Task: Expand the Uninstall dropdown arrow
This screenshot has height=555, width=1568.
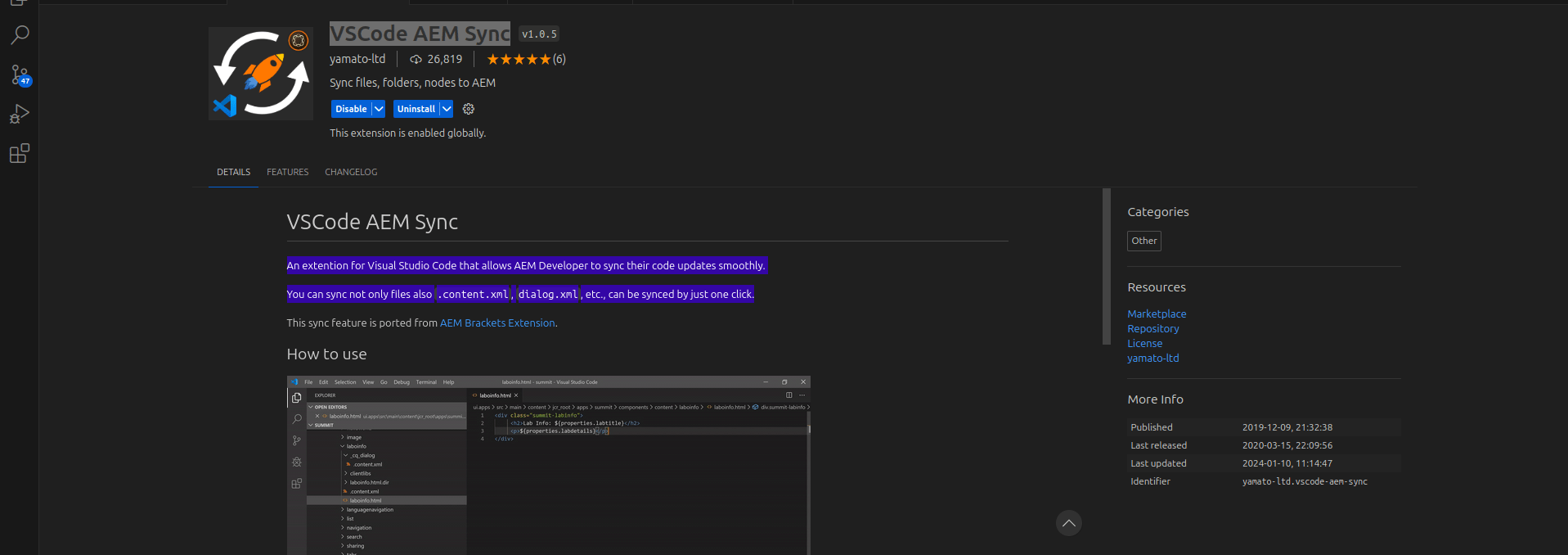Action: point(447,109)
